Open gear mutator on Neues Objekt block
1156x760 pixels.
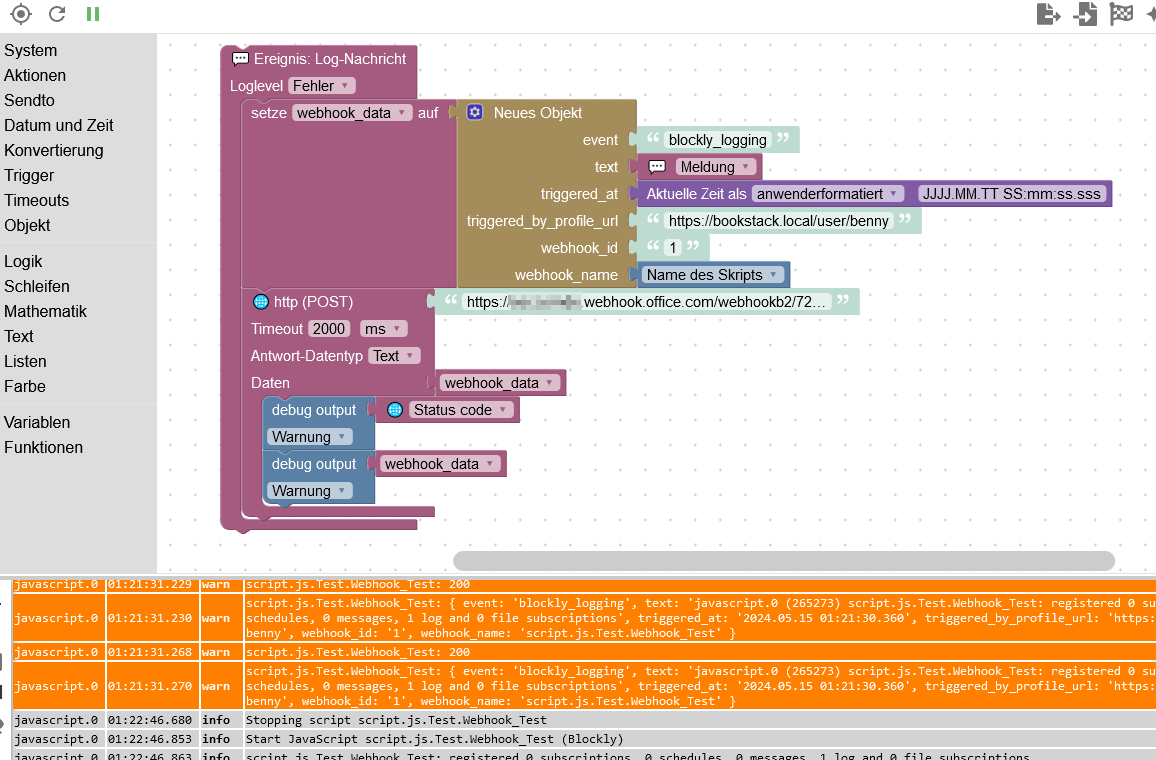tap(475, 112)
